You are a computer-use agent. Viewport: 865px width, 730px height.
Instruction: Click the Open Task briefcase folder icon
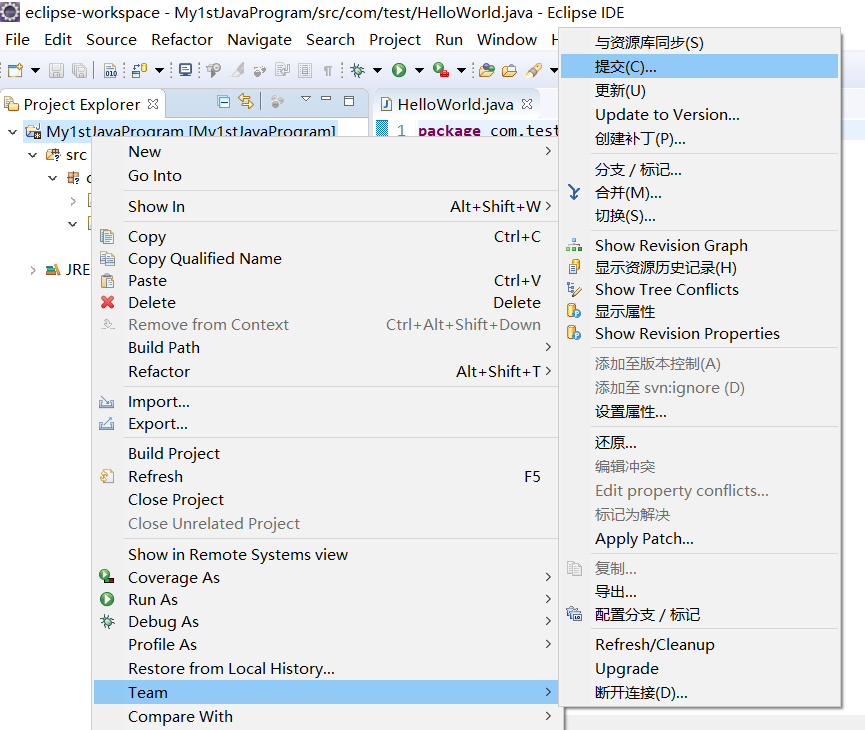(509, 70)
